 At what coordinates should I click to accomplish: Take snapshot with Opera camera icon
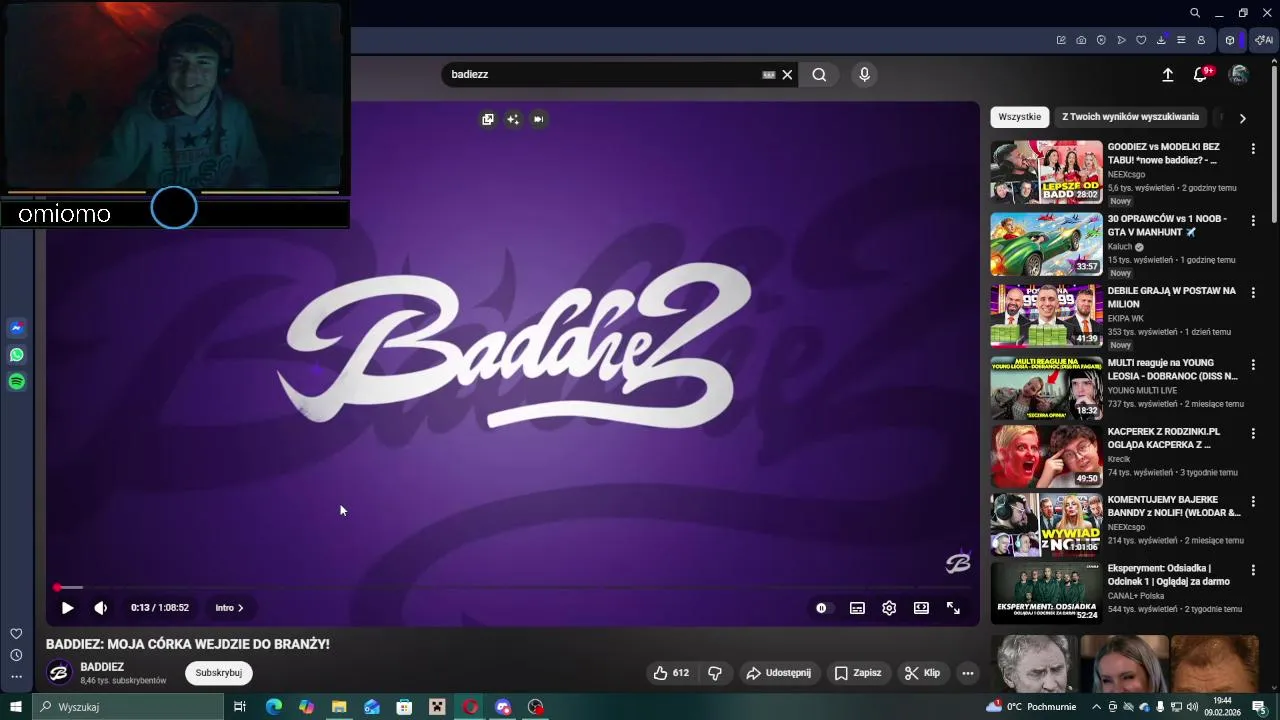click(x=1081, y=40)
